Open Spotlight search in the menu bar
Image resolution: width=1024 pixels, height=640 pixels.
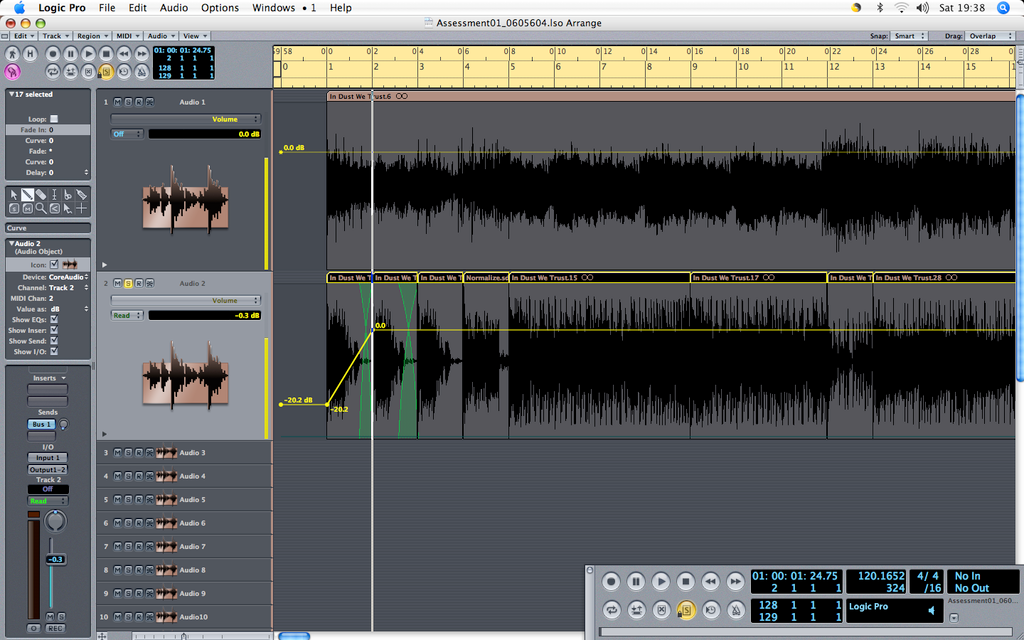1003,8
